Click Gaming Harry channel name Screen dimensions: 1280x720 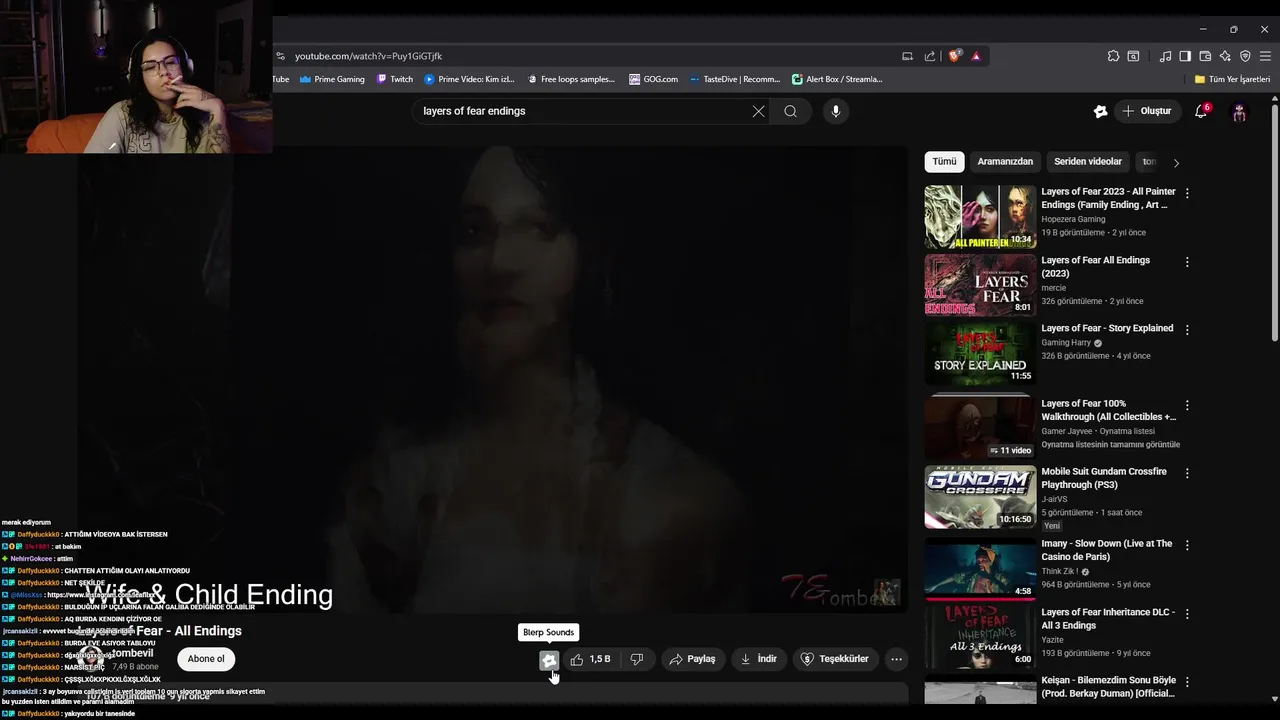1066,343
